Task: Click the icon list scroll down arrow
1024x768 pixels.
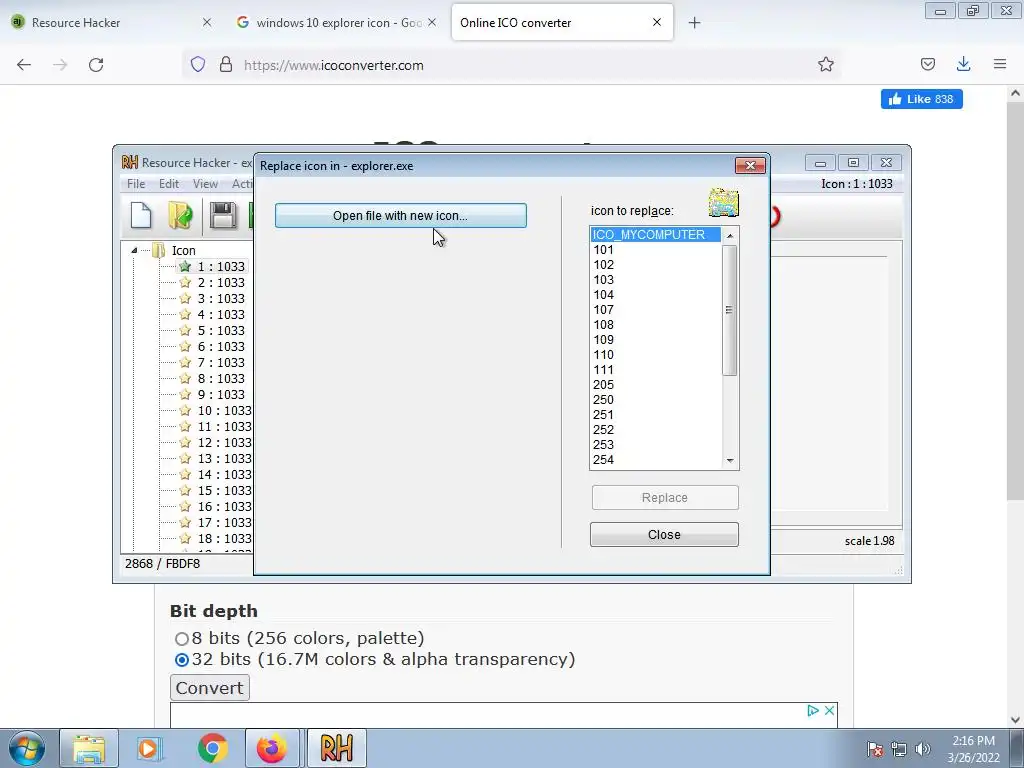Action: point(730,460)
